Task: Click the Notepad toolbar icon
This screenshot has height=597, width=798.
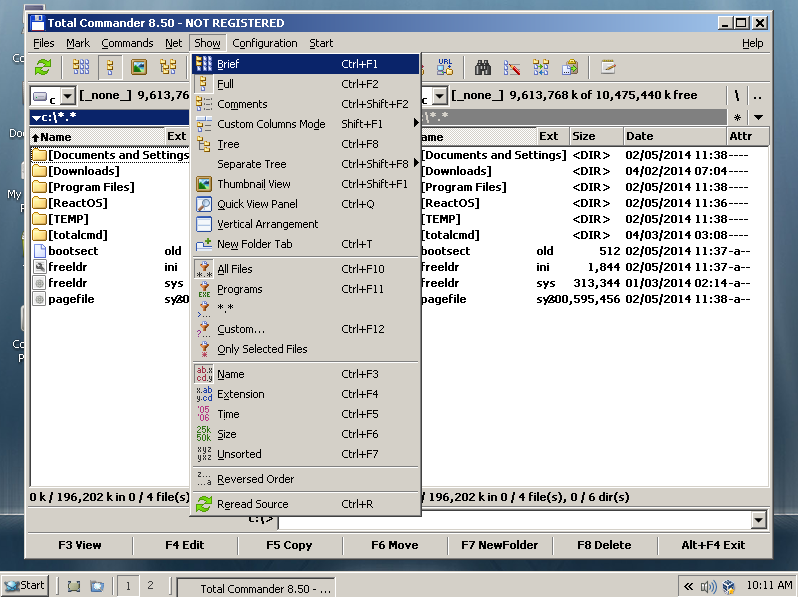Action: tap(608, 67)
